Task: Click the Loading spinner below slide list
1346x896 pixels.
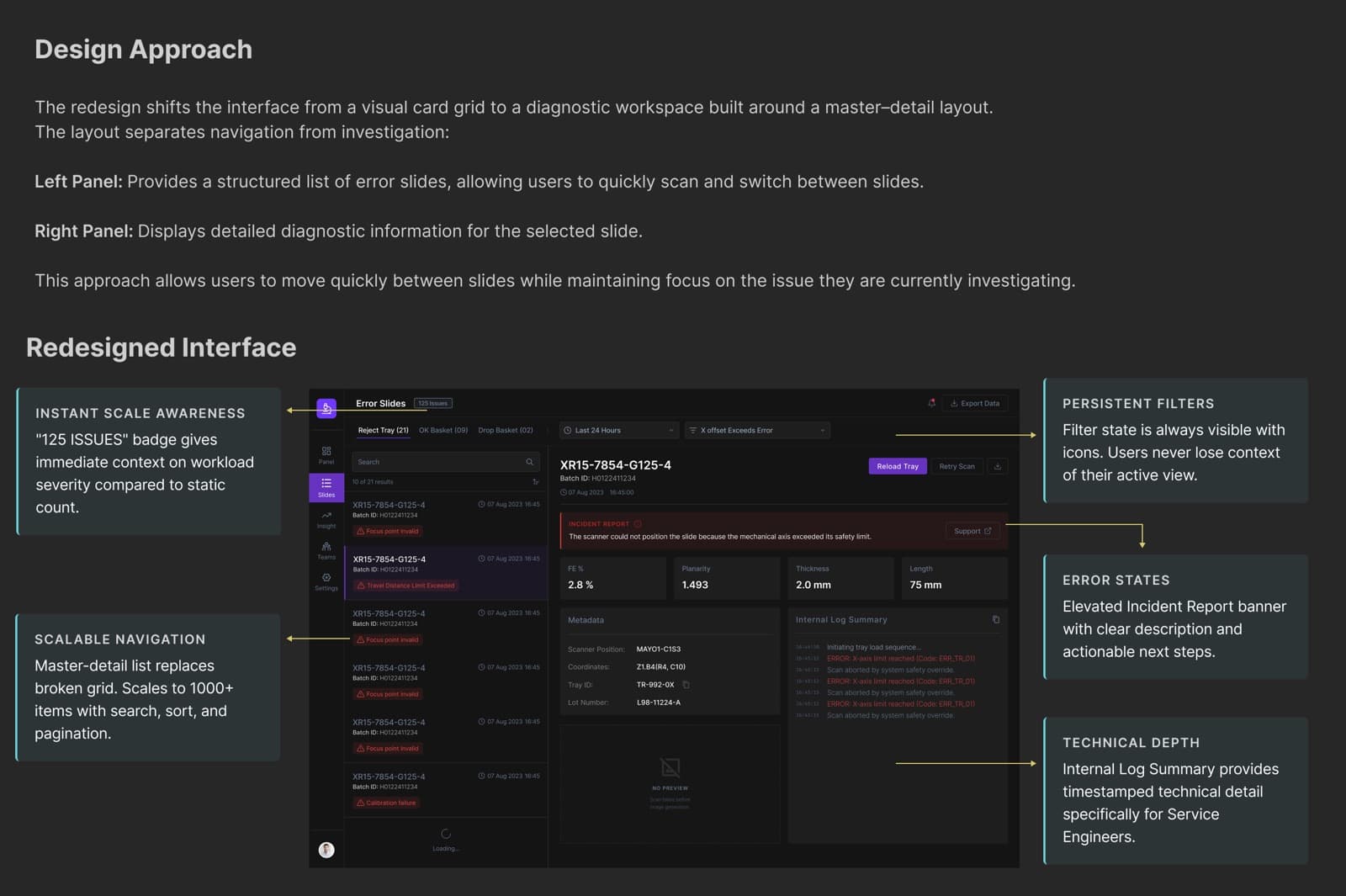Action: tap(446, 834)
